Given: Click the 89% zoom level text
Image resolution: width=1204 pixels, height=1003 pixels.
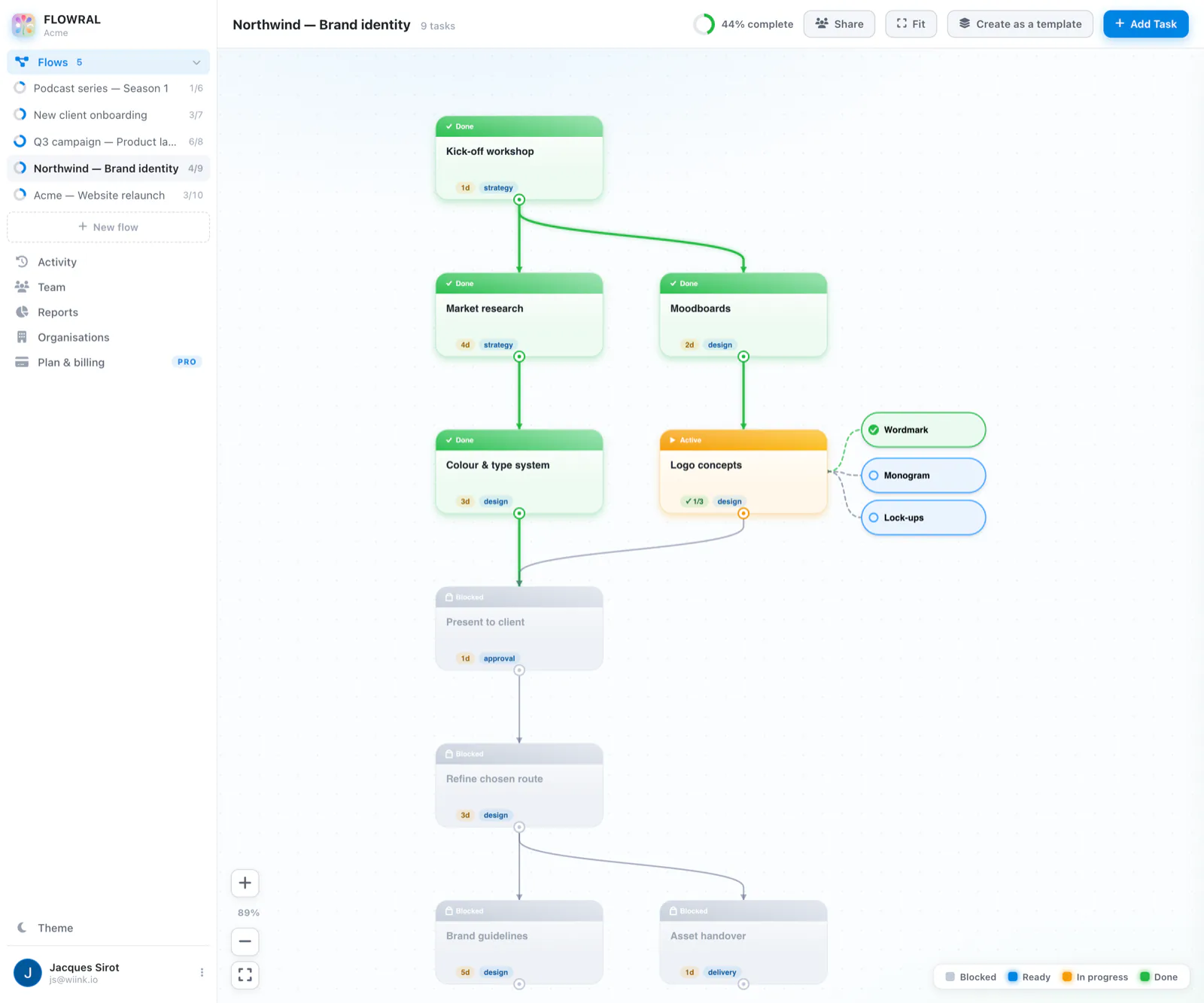Looking at the screenshot, I should click(x=248, y=913).
